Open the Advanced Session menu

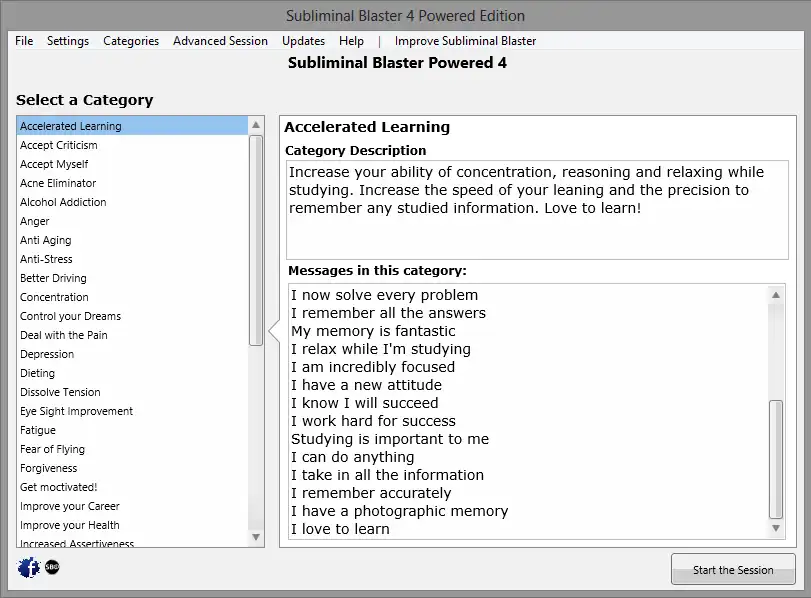(220, 41)
